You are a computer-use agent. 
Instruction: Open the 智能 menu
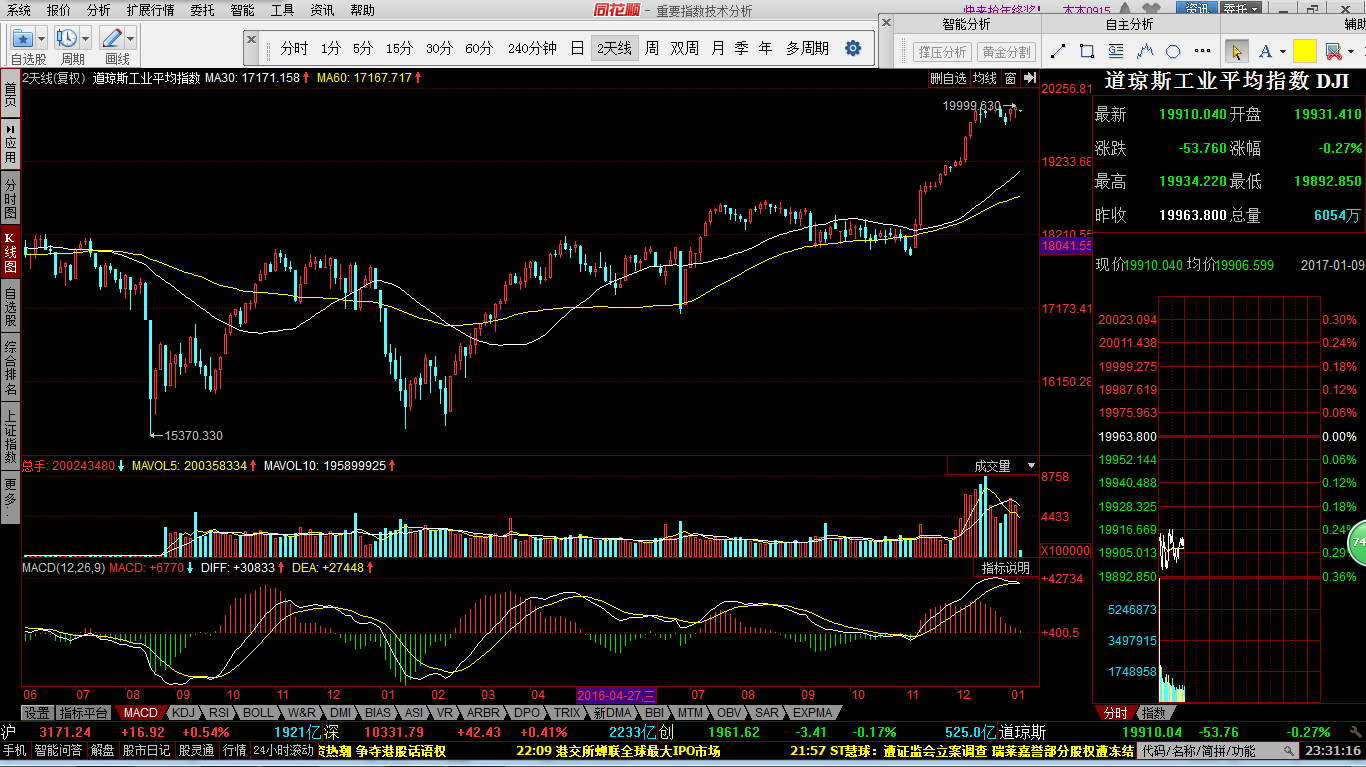pyautogui.click(x=242, y=10)
